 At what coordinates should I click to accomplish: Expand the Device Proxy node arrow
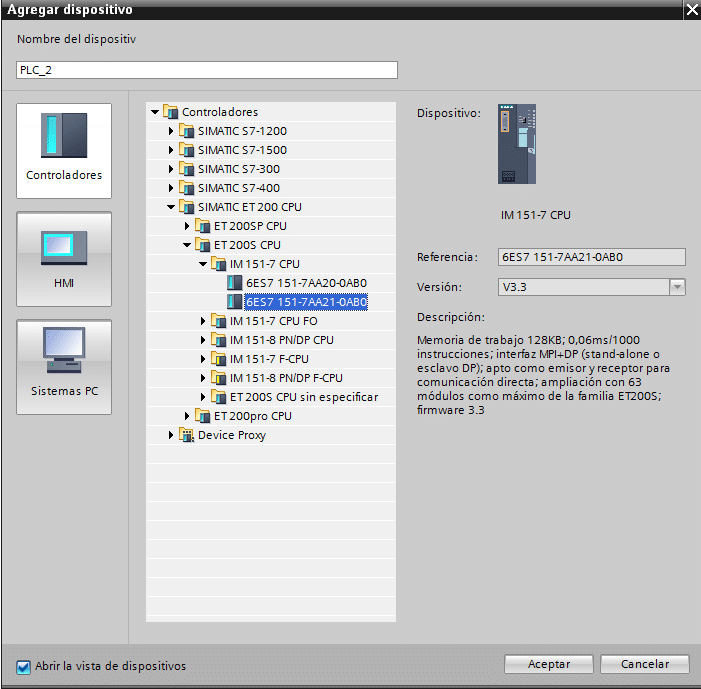[171, 435]
